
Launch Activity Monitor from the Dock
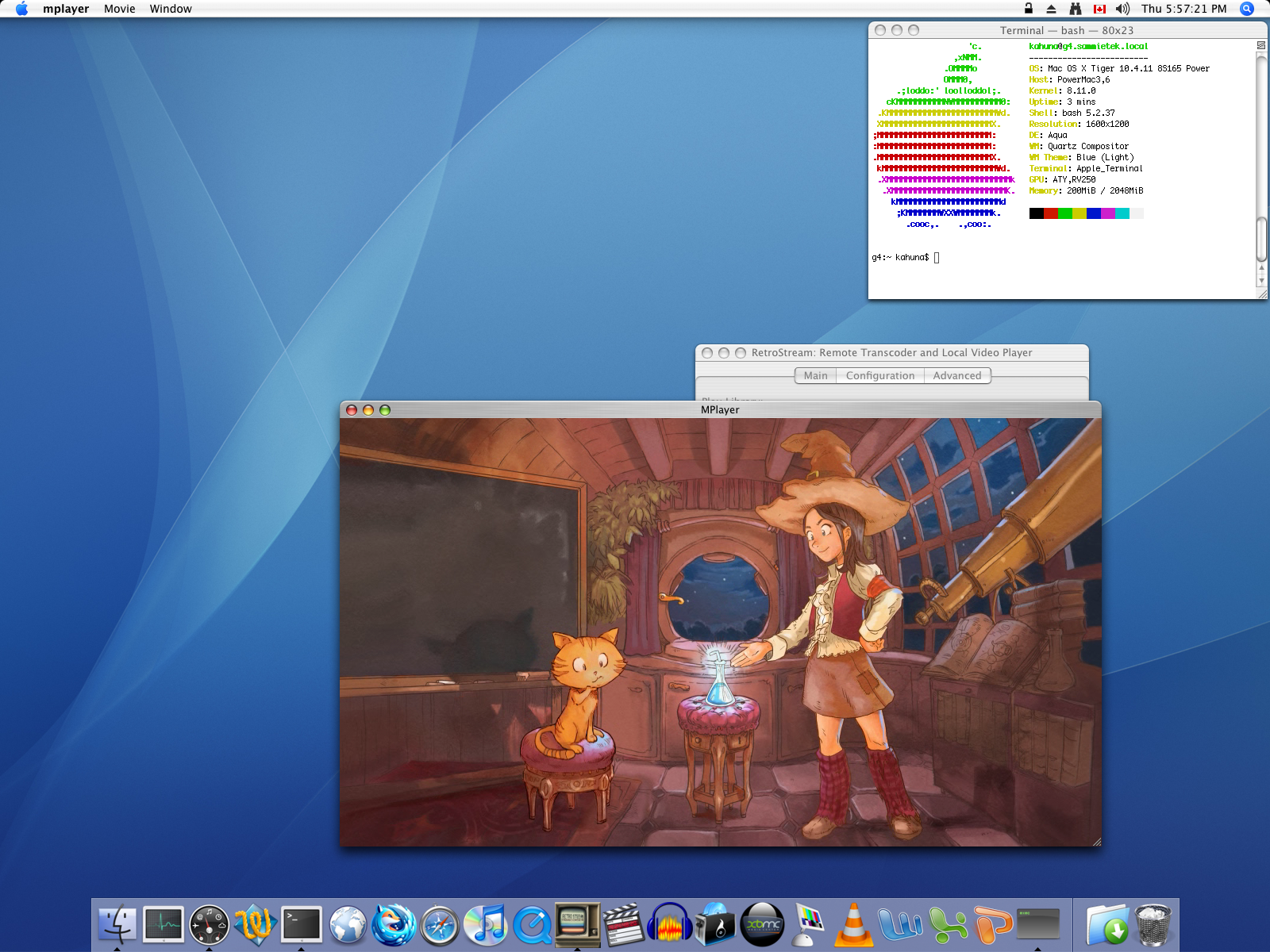coord(164,924)
